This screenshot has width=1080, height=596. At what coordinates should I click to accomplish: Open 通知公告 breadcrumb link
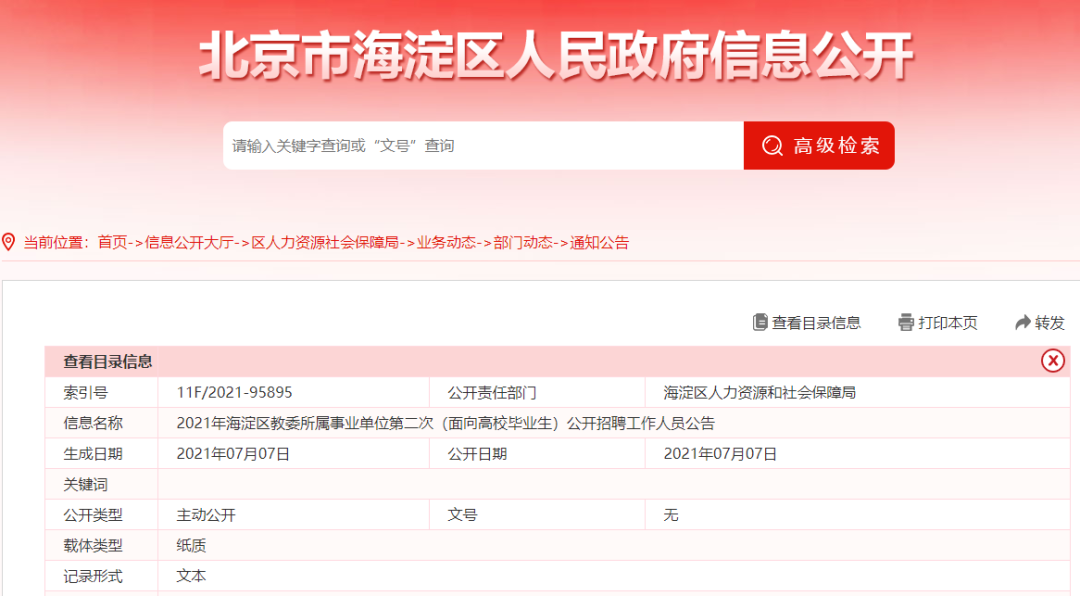coord(599,243)
